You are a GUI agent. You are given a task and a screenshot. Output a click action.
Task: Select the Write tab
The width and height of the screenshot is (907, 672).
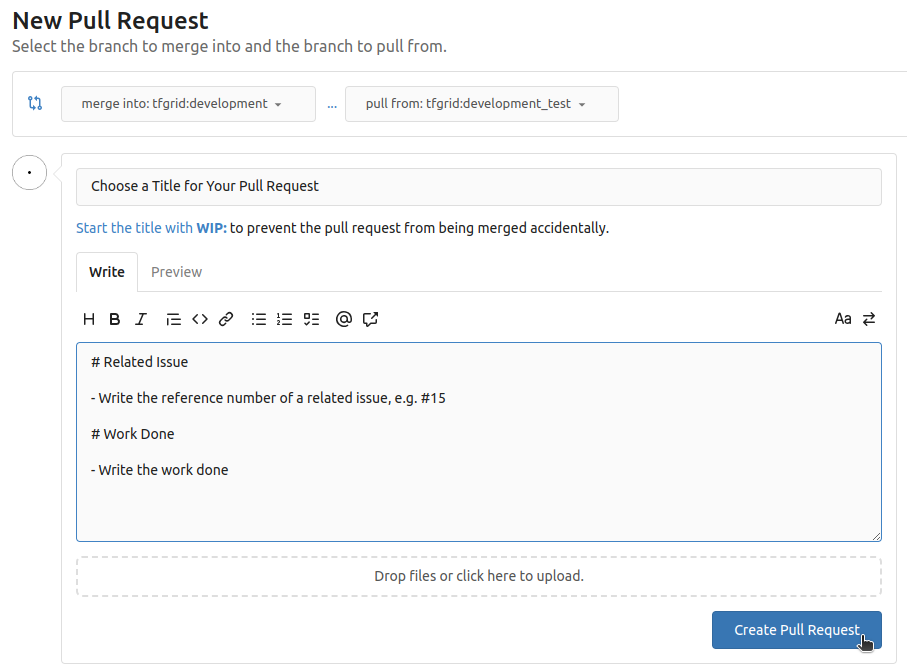pos(107,272)
